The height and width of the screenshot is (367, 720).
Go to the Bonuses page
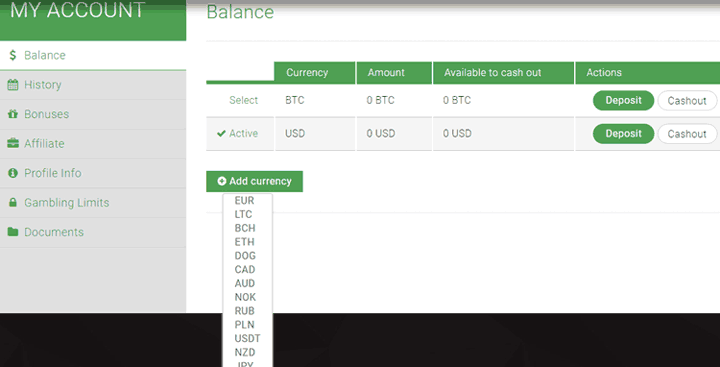click(93, 114)
